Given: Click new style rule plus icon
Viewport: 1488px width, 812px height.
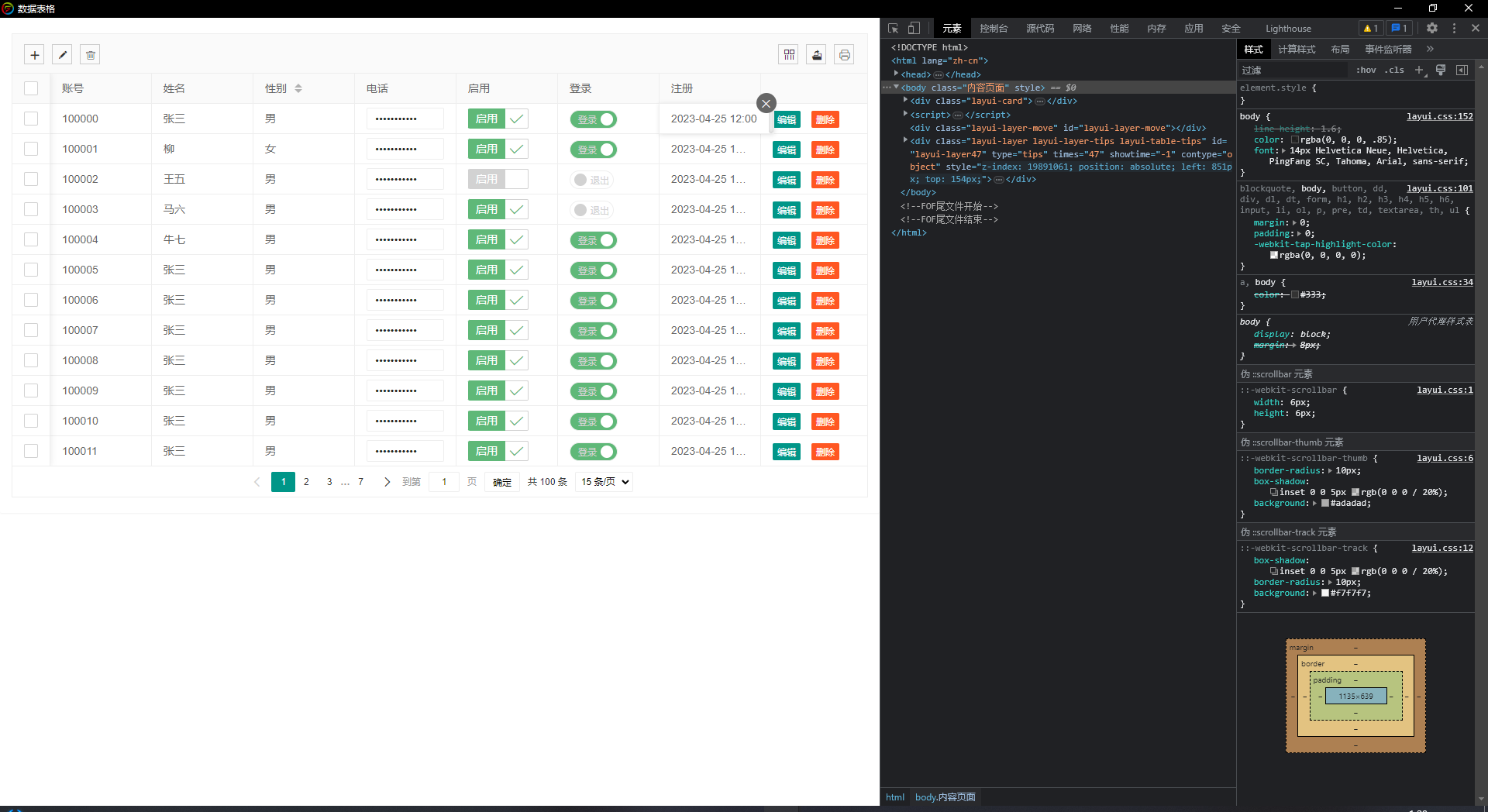Looking at the screenshot, I should point(1419,70).
